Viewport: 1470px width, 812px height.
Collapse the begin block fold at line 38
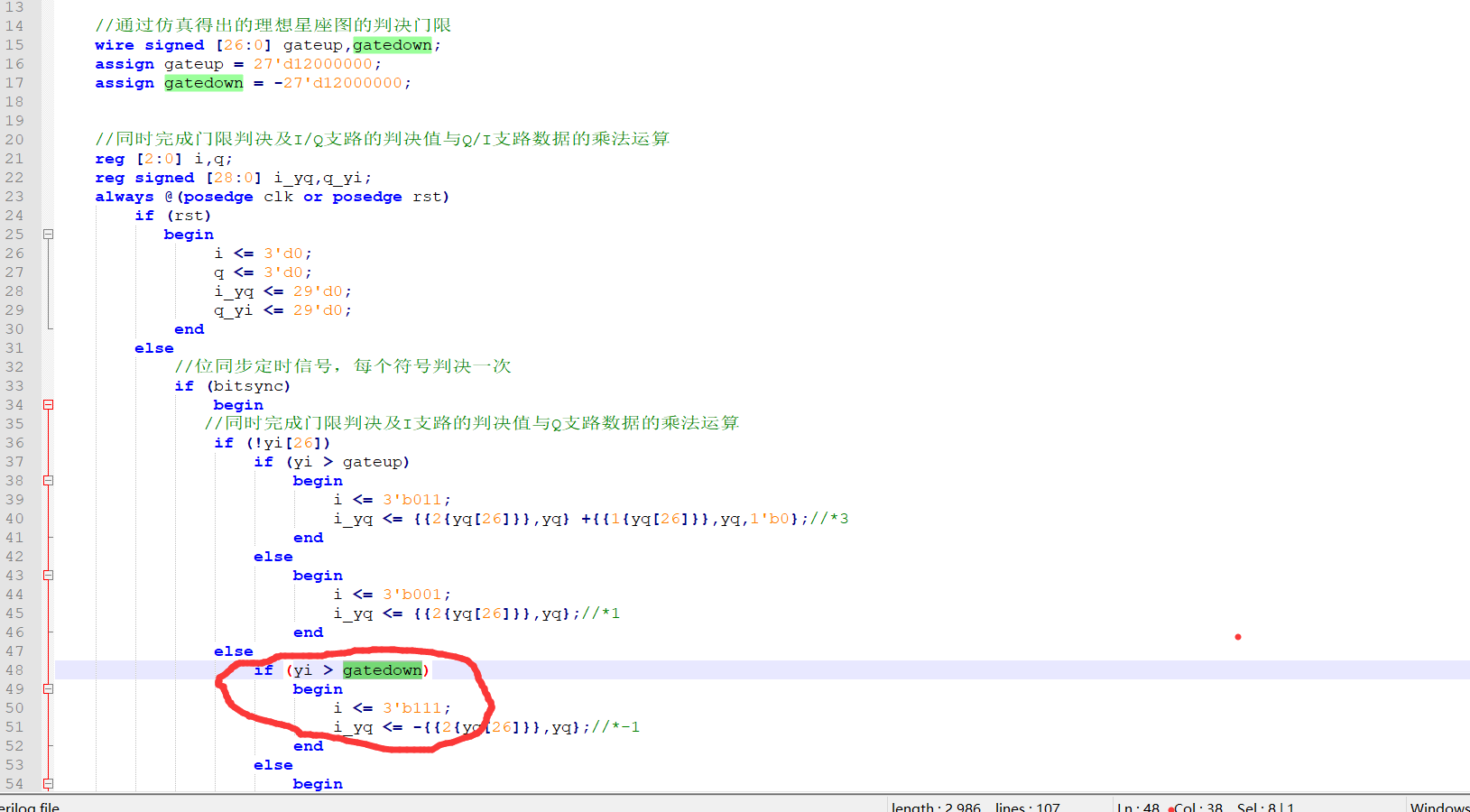(x=49, y=481)
